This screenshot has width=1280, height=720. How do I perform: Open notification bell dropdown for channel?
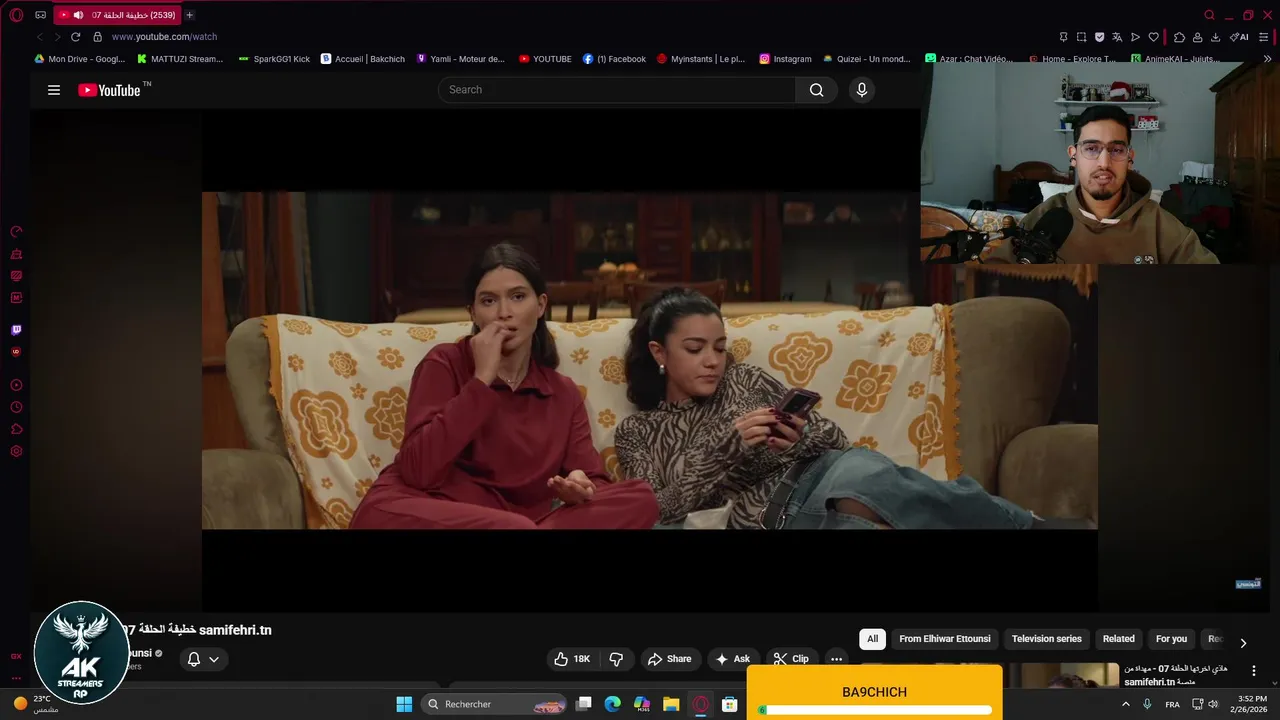point(203,659)
